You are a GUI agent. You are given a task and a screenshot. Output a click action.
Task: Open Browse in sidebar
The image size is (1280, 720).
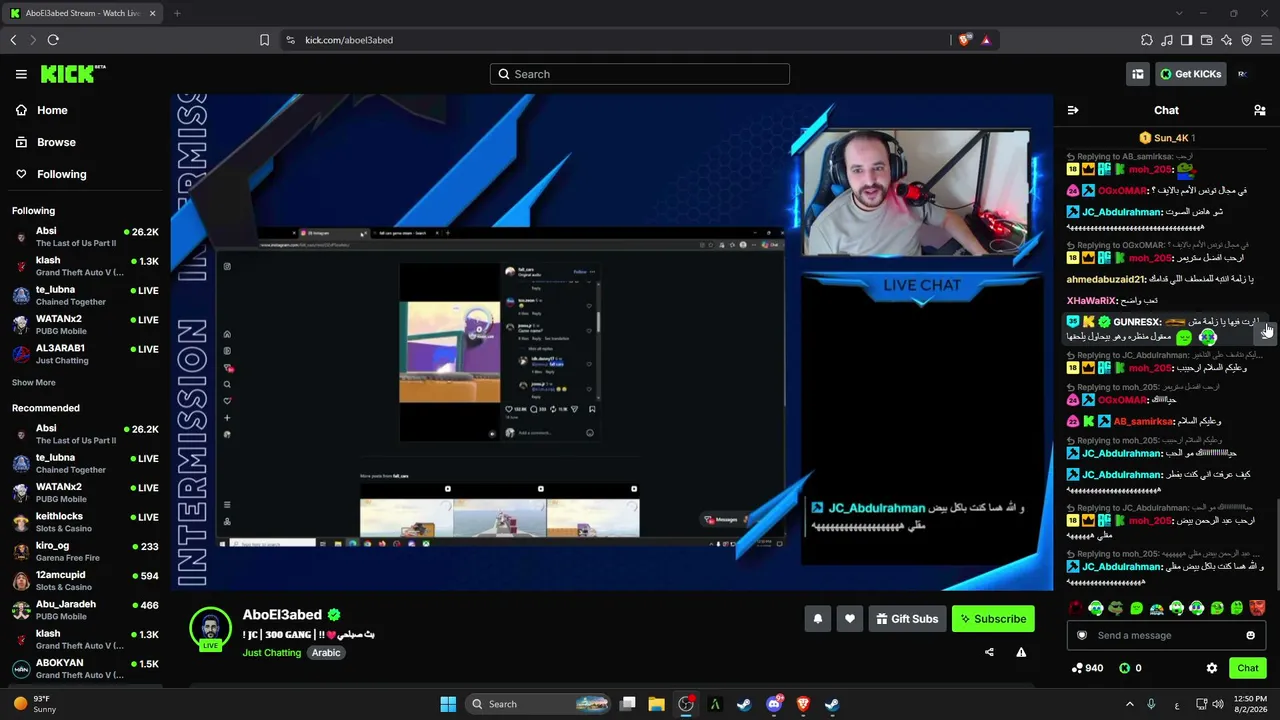pyautogui.click(x=45, y=142)
